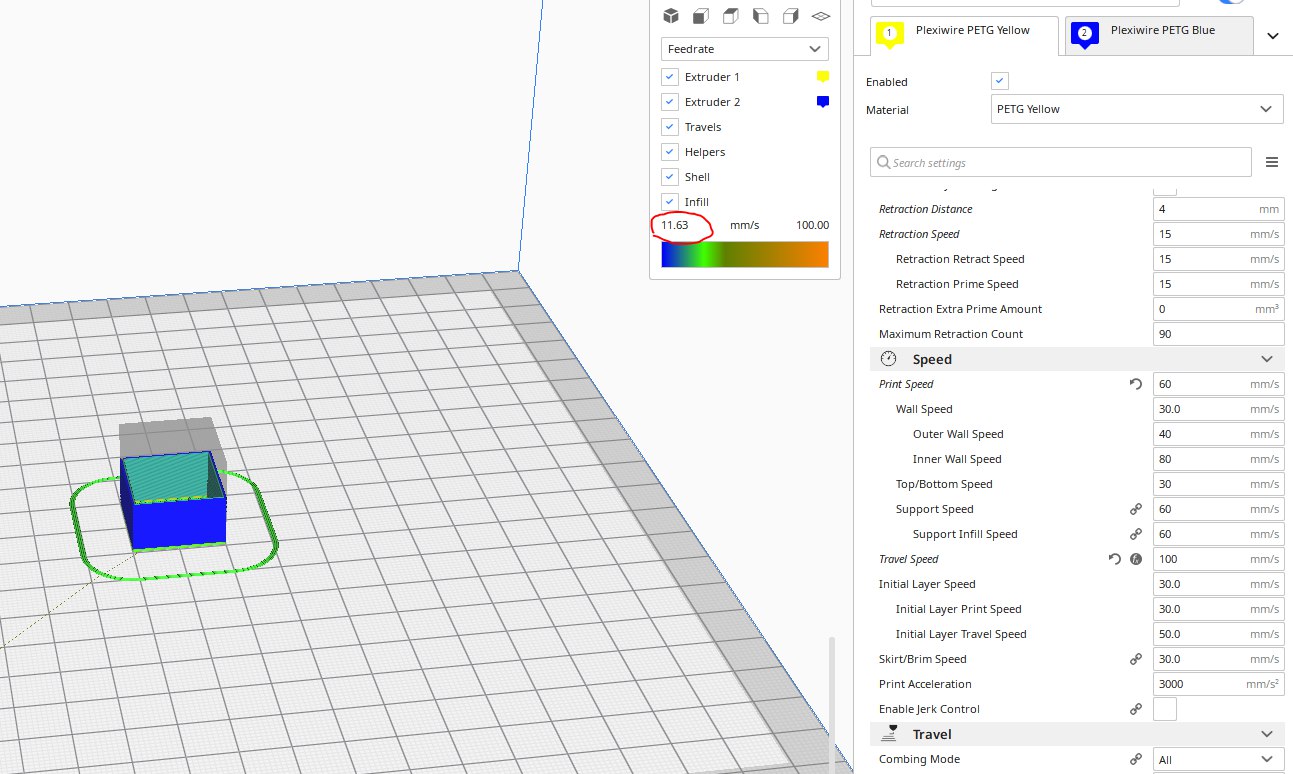Edit the Retraction Distance value field
Screen dimensions: 1293x774
(1219, 209)
